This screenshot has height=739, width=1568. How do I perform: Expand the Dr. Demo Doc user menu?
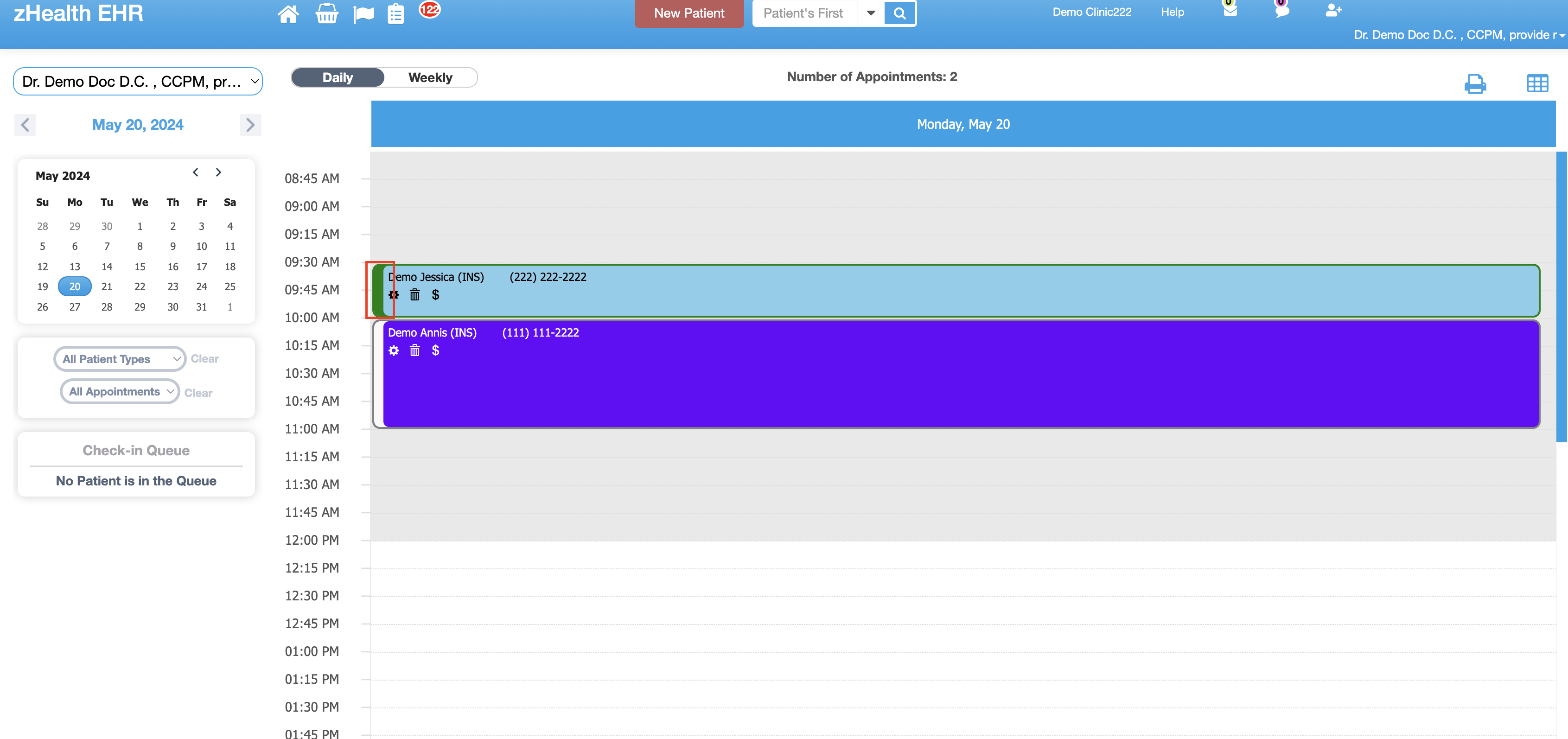[1459, 35]
